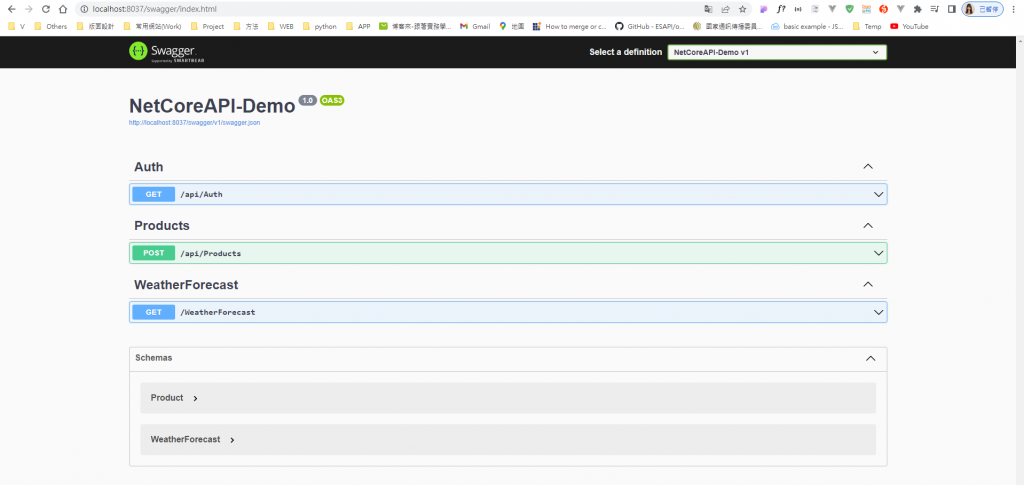The image size is (1024, 485).
Task: Open the media control playlist icon
Action: 935,9
